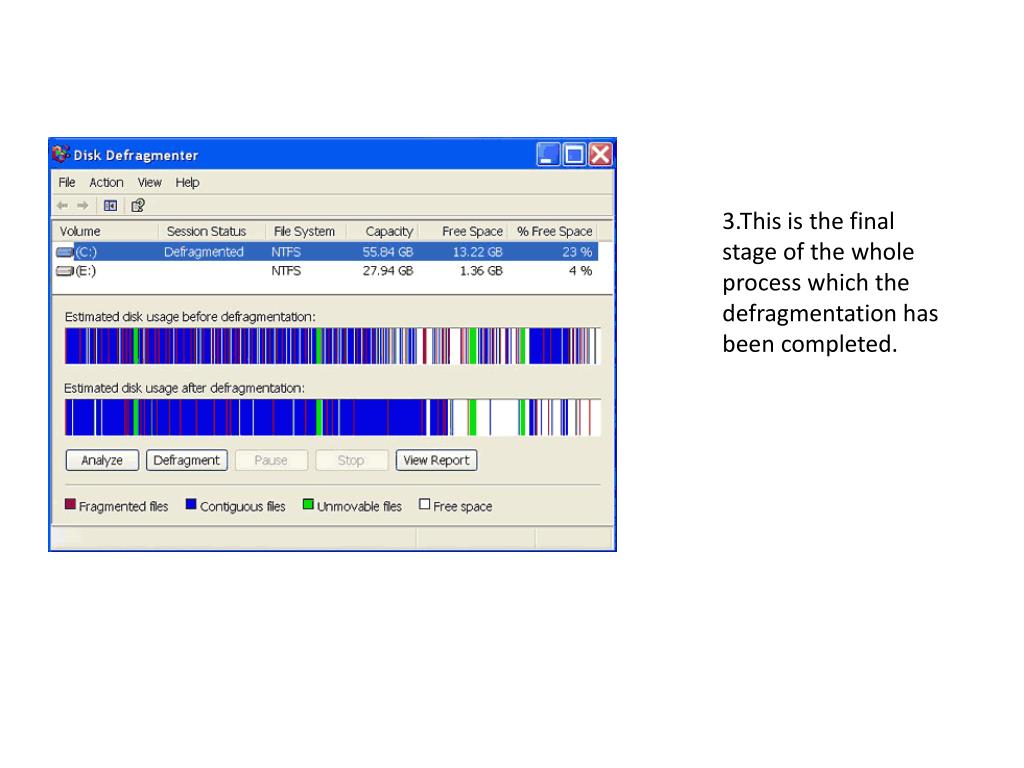The height and width of the screenshot is (768, 1024).
Task: Click the 13.22 GB free space value
Action: click(x=477, y=252)
